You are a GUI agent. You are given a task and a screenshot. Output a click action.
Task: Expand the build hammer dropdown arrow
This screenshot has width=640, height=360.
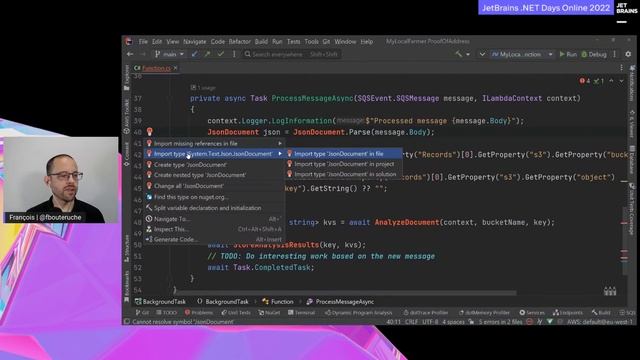468,54
